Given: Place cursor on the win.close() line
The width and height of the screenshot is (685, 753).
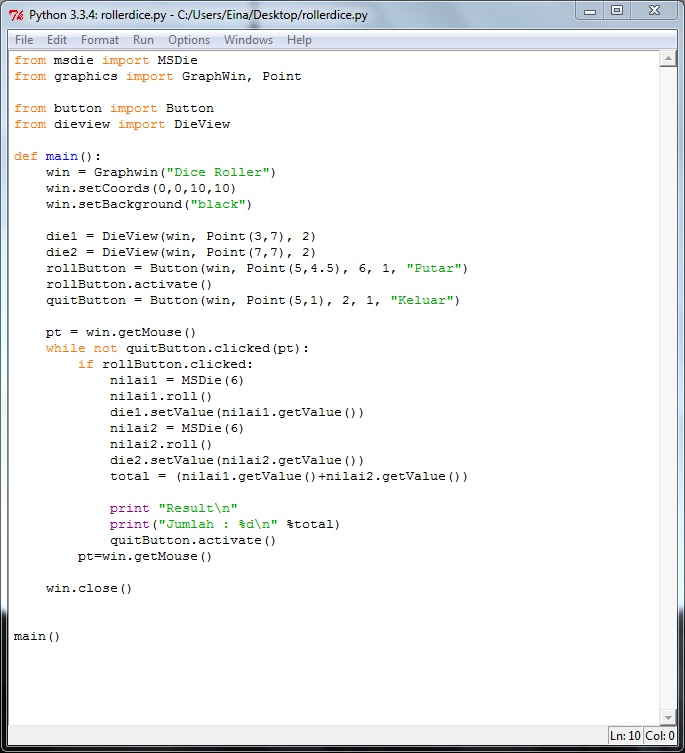Looking at the screenshot, I should 89,588.
